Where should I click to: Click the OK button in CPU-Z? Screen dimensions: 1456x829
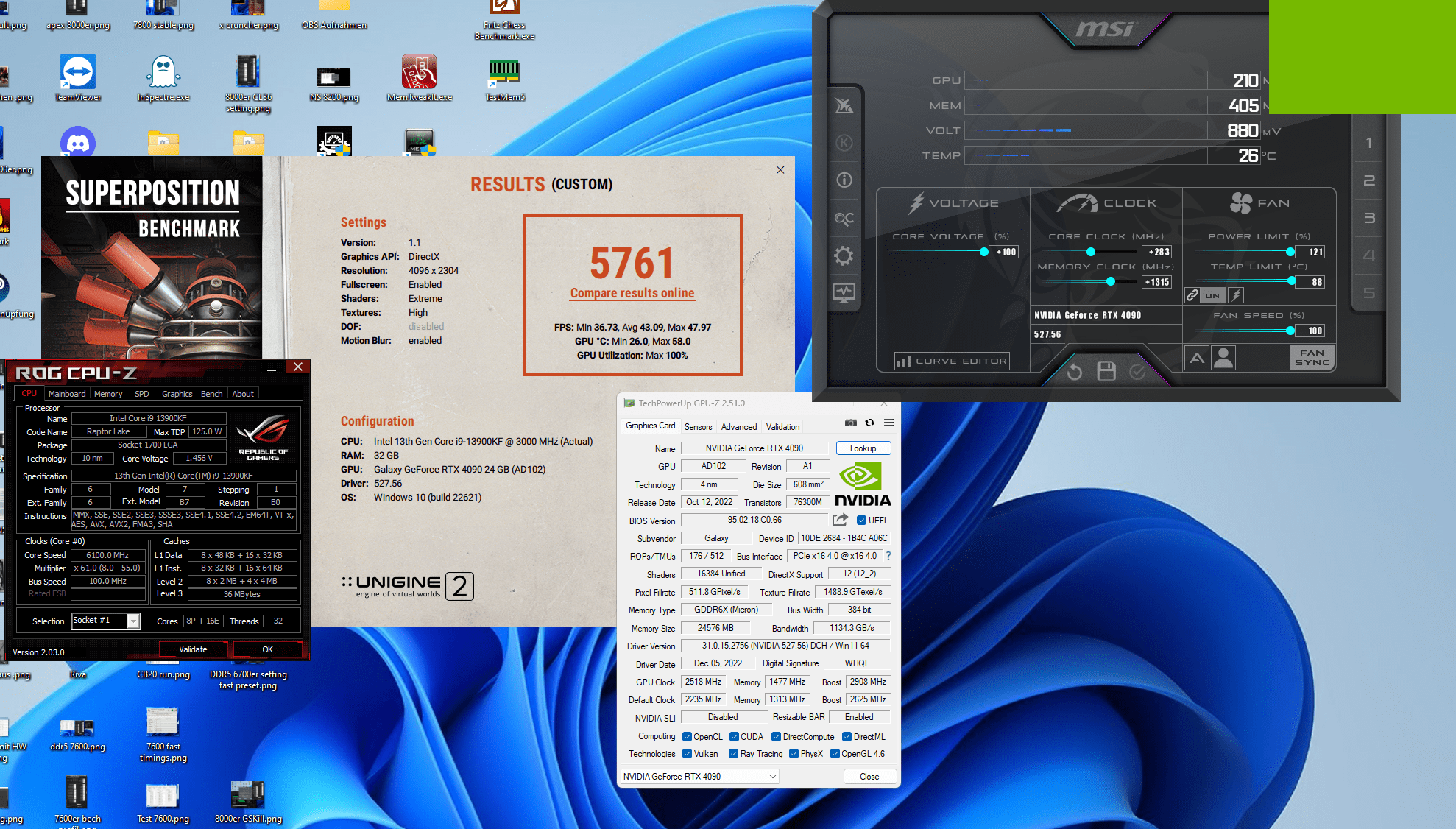click(268, 649)
